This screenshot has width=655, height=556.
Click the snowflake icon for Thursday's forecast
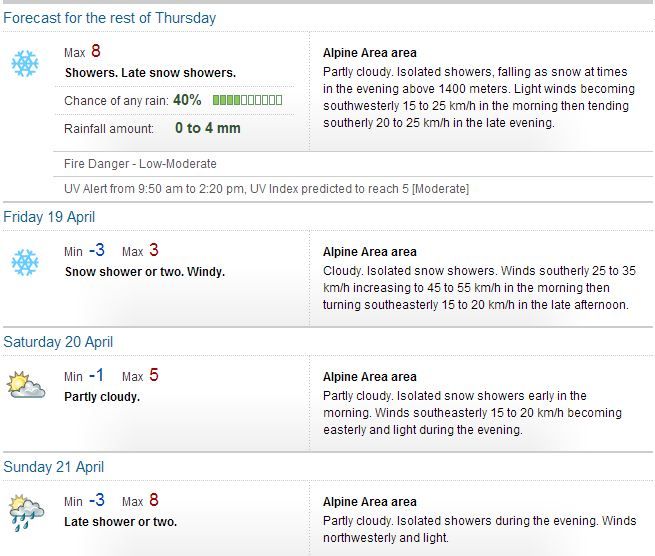tap(24, 65)
